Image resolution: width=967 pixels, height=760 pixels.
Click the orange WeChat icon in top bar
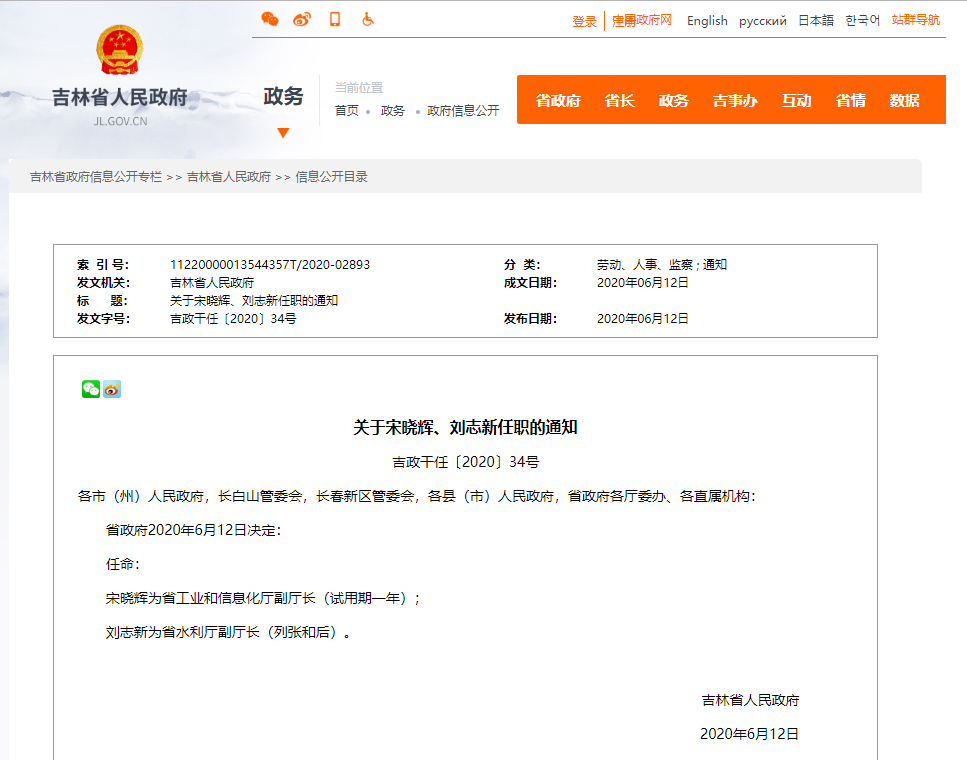pyautogui.click(x=269, y=19)
